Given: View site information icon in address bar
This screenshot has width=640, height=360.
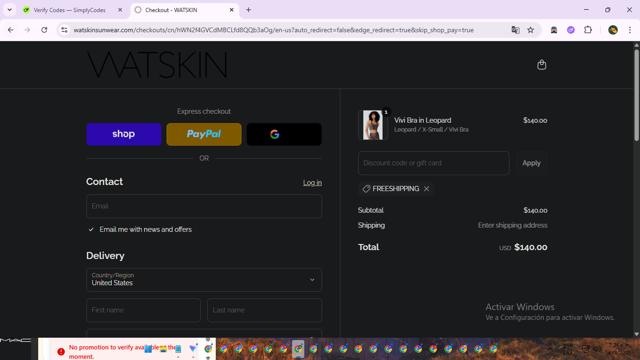Looking at the screenshot, I should [x=64, y=30].
